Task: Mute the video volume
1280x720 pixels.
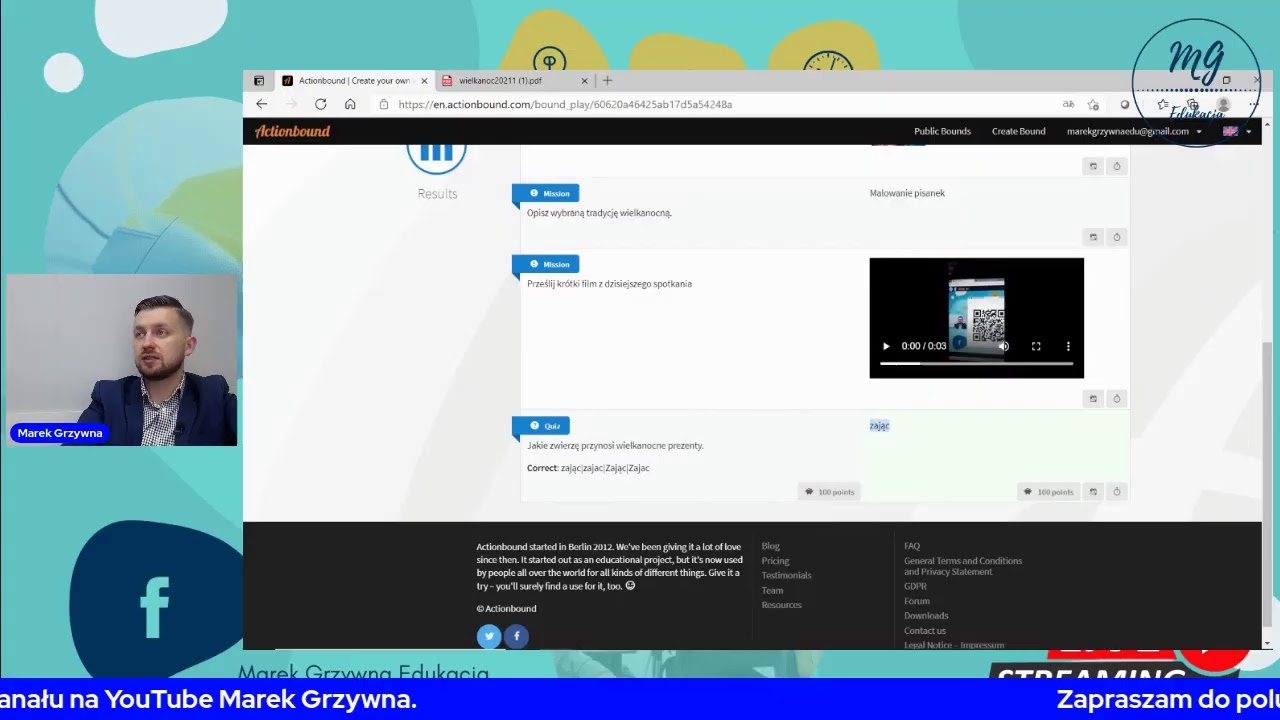Action: [1003, 346]
